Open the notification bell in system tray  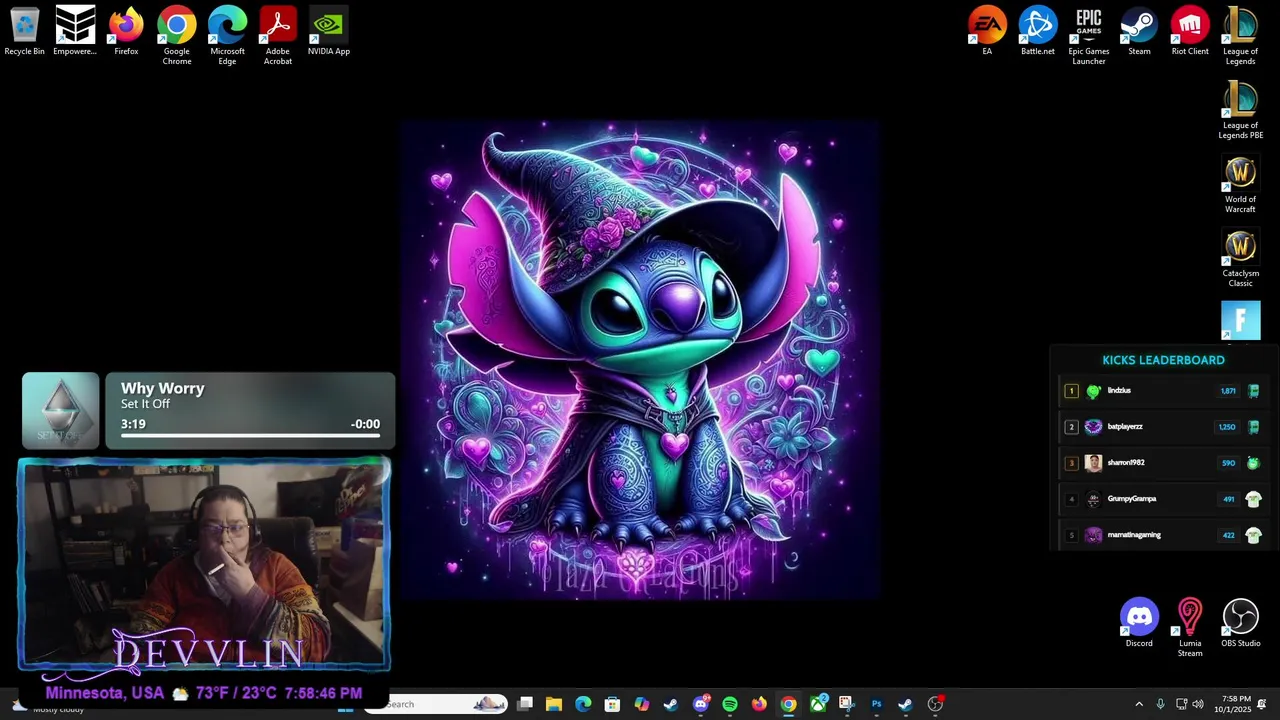pyautogui.click(x=1262, y=704)
